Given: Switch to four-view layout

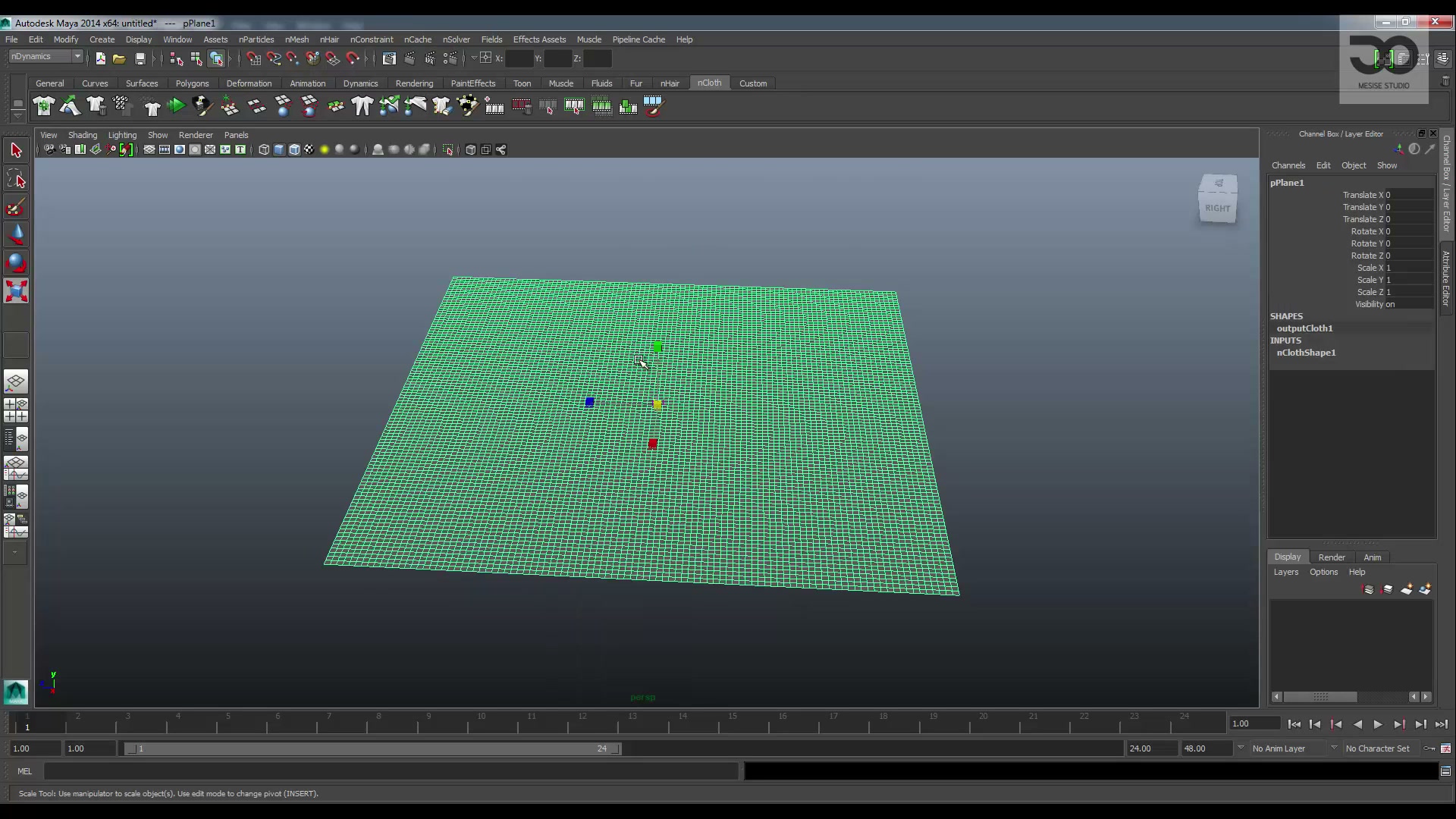Looking at the screenshot, I should (x=16, y=410).
